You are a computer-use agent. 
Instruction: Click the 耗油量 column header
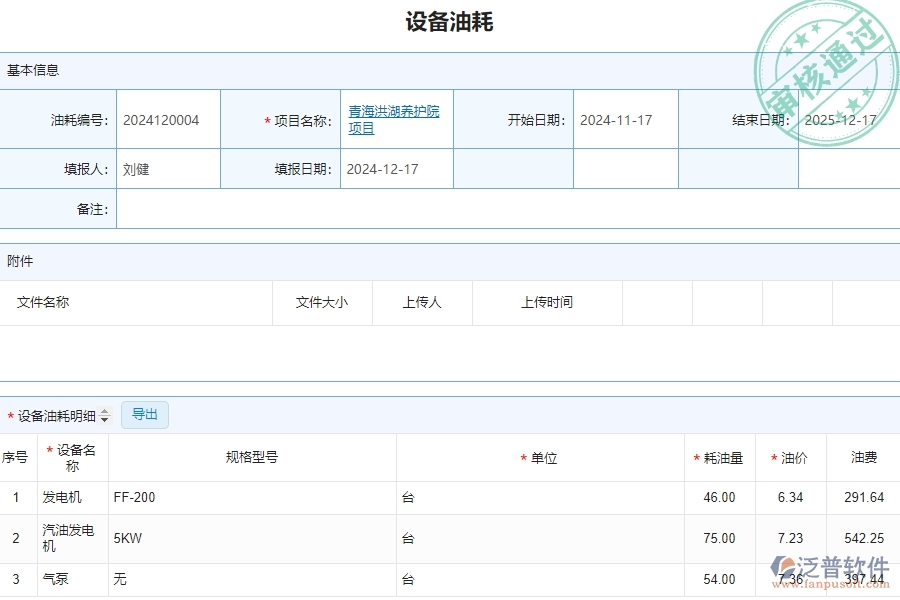tap(720, 457)
